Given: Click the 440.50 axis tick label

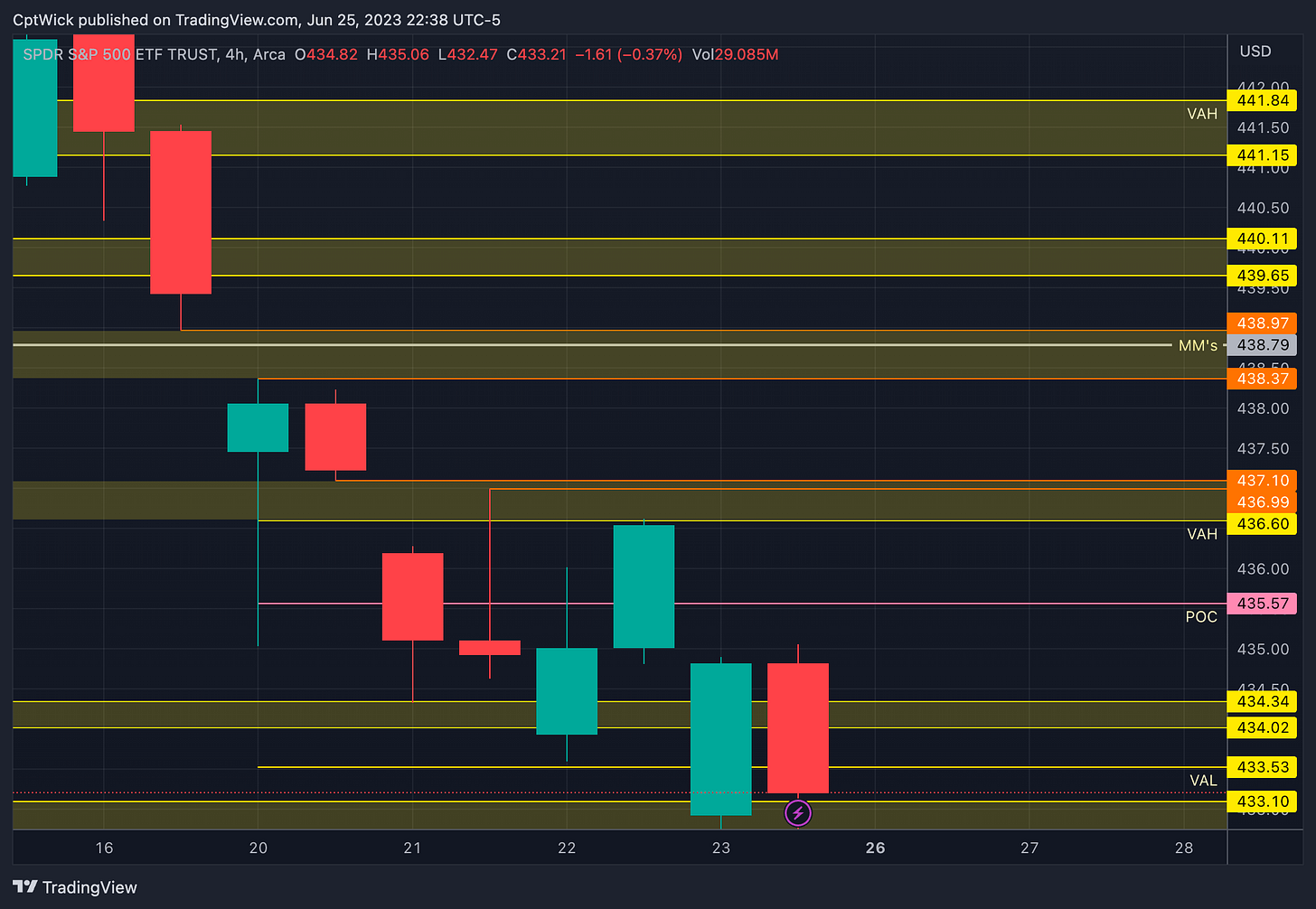Looking at the screenshot, I should 1263,208.
